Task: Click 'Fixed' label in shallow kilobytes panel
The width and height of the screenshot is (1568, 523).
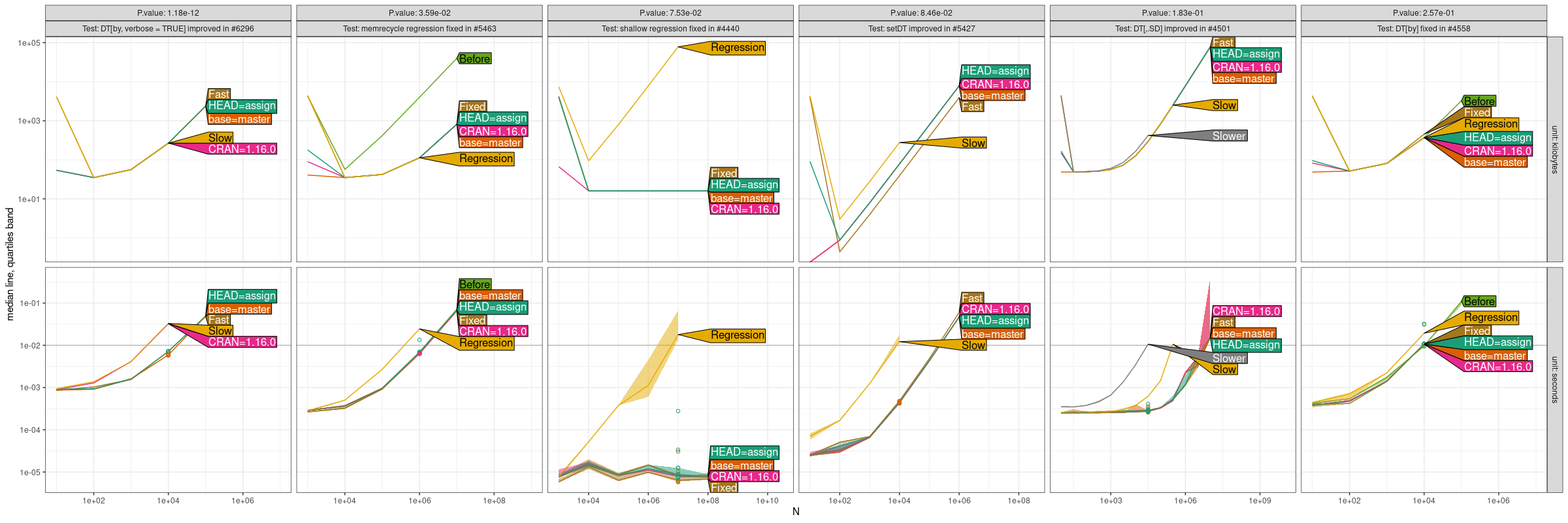Action: [x=724, y=173]
